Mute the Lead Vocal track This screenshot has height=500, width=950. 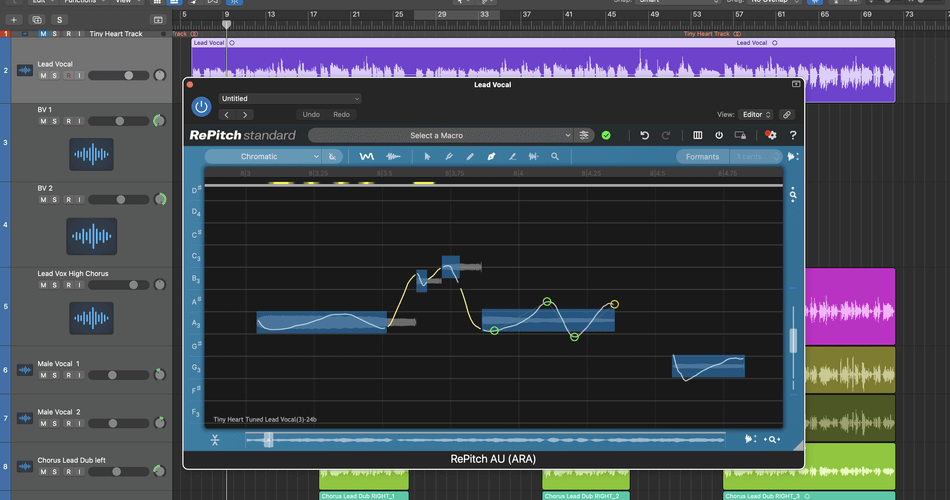click(43, 76)
